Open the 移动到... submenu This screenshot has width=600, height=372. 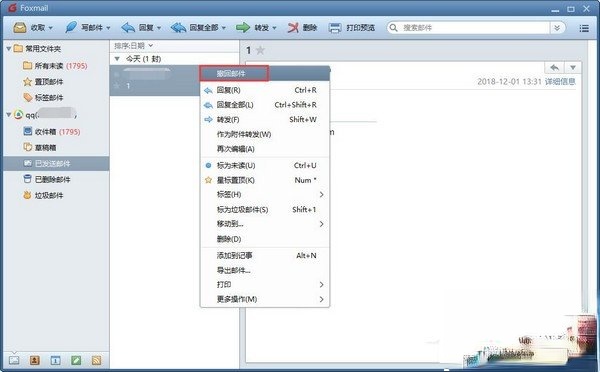(265, 224)
